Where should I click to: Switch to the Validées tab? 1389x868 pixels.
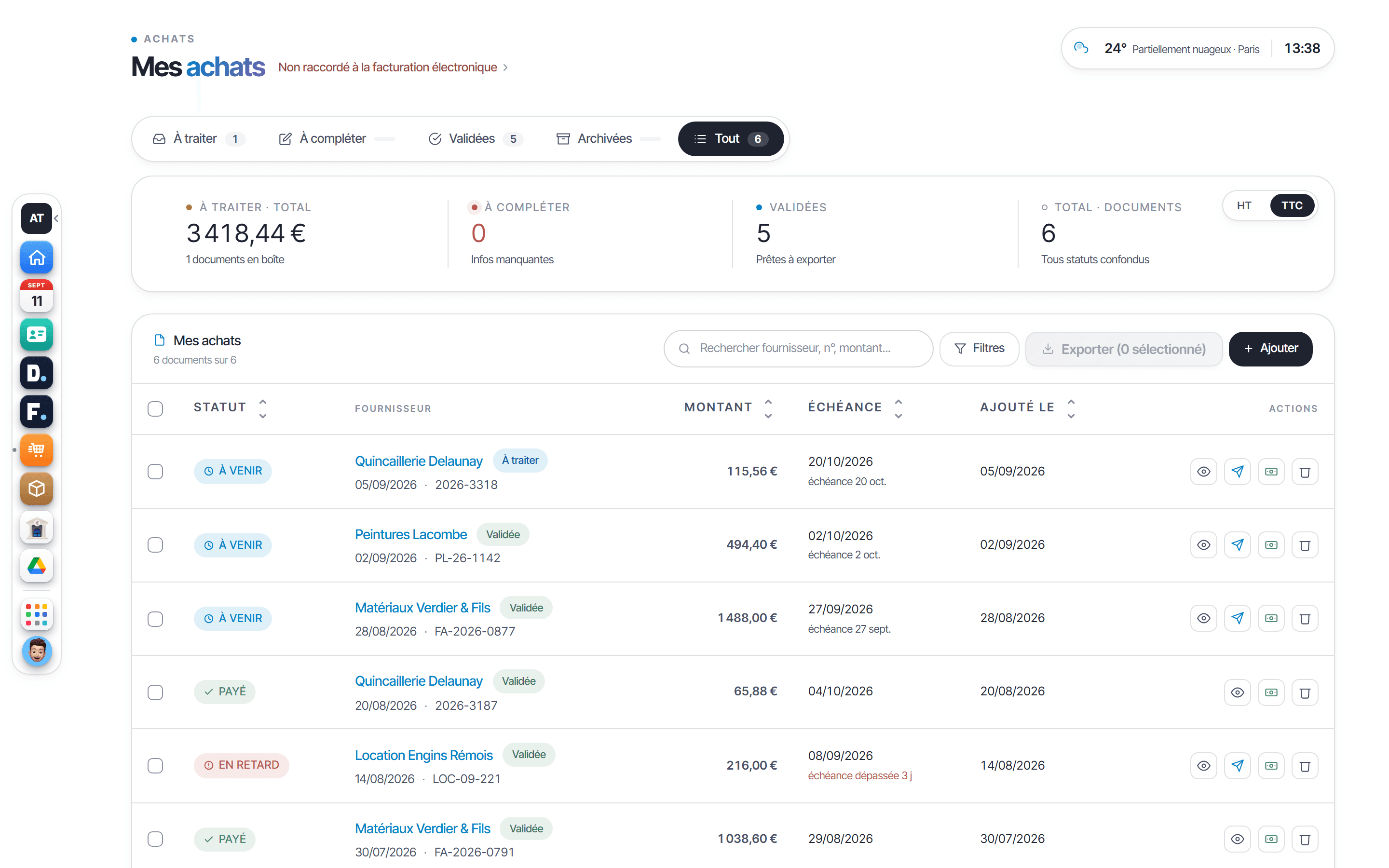[x=475, y=139]
